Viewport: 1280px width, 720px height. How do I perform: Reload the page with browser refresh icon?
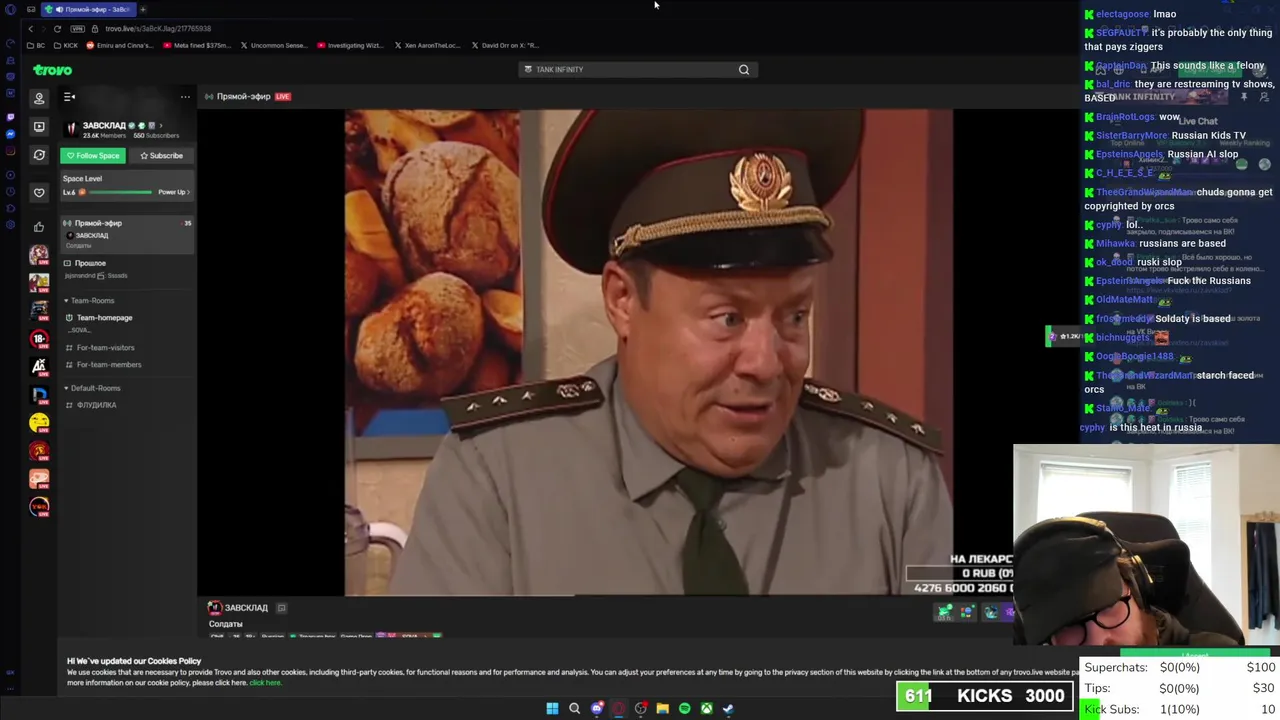click(x=57, y=29)
